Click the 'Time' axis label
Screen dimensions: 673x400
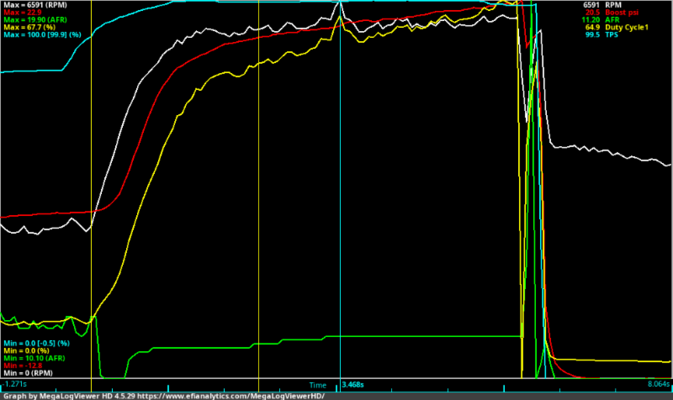tap(318, 385)
